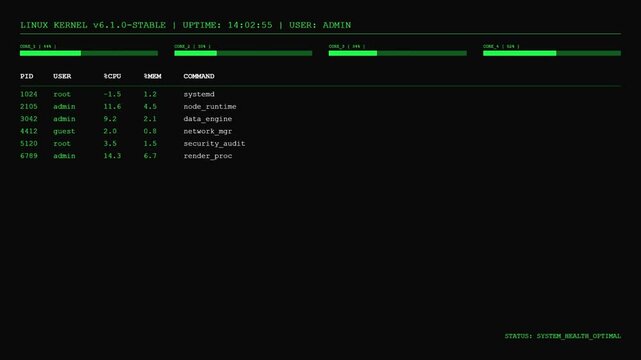Click the systemd command name

[199, 94]
